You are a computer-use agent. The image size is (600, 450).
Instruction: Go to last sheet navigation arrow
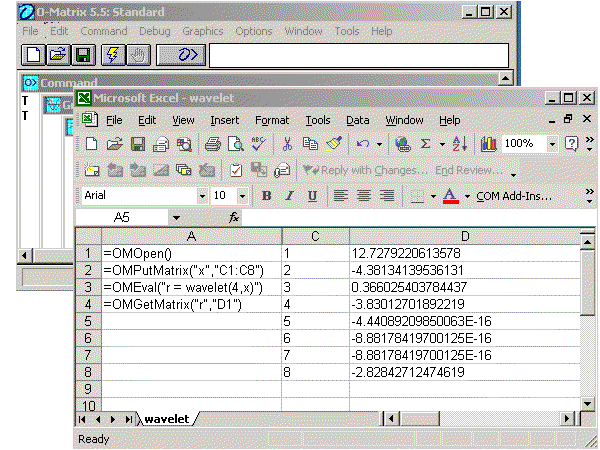point(128,419)
